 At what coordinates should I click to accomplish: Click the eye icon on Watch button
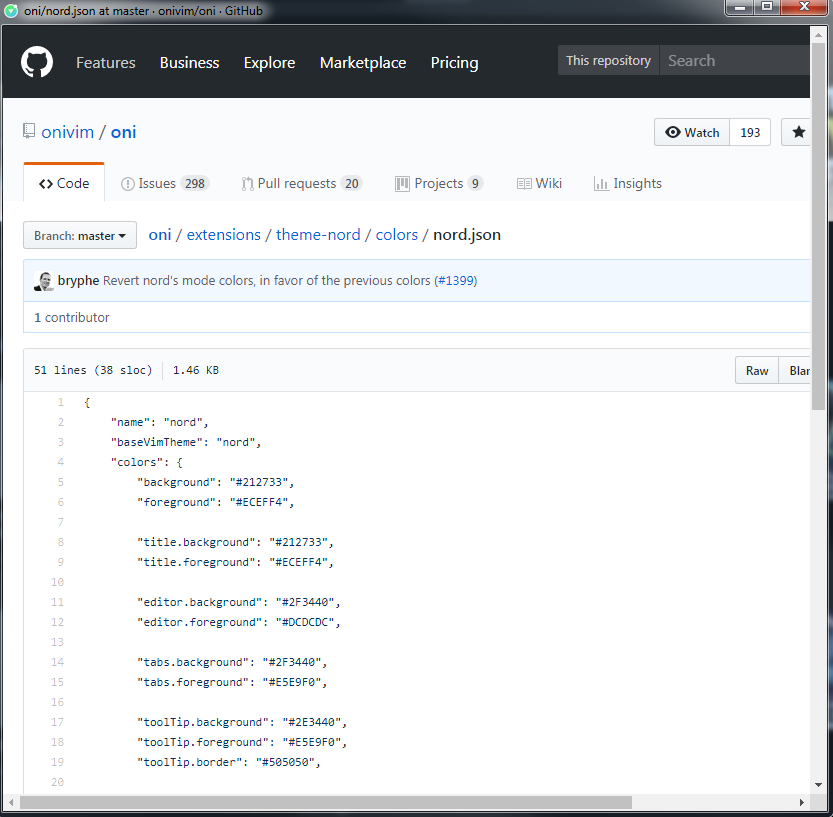[673, 132]
